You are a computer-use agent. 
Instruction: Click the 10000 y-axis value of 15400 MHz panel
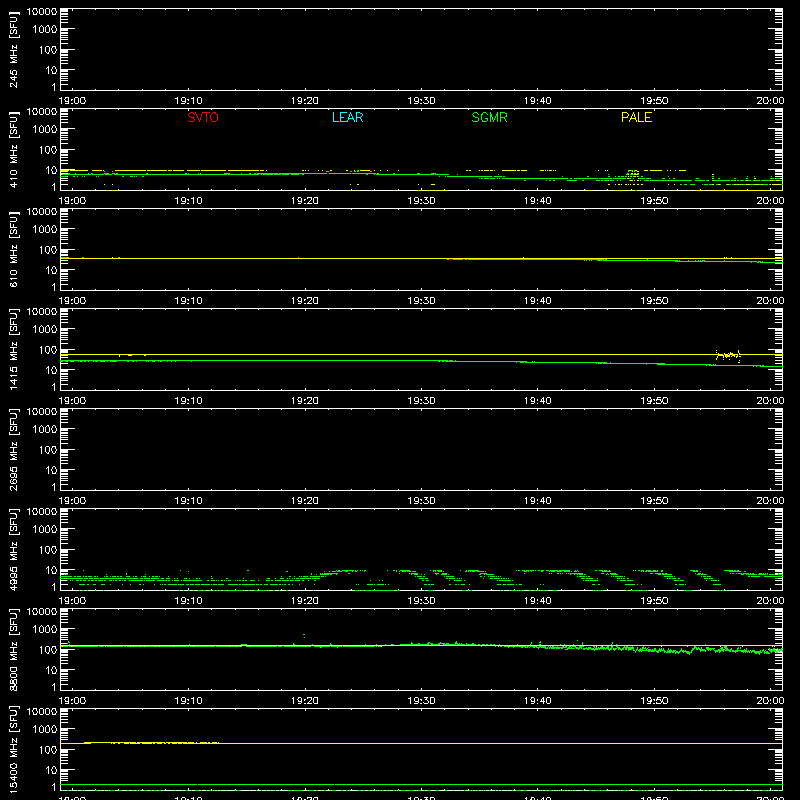42,712
